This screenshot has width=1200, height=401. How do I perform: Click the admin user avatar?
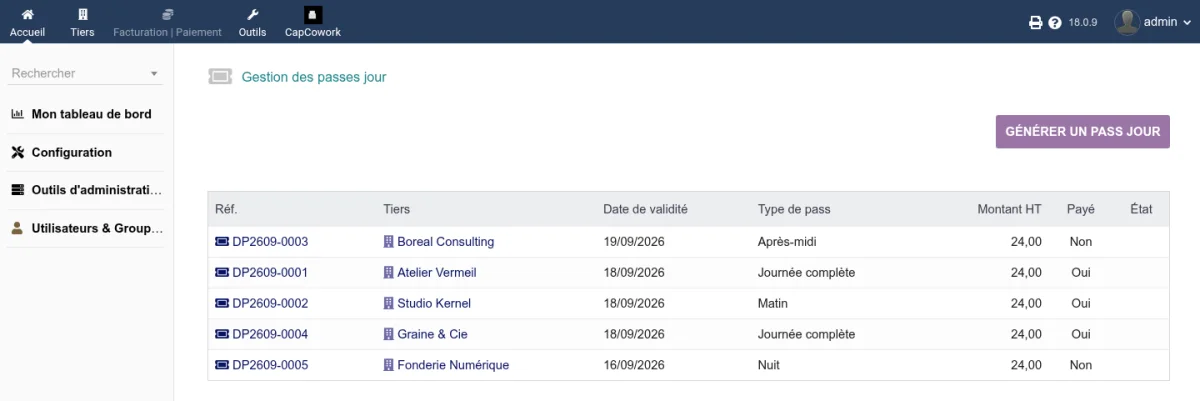[x=1127, y=22]
